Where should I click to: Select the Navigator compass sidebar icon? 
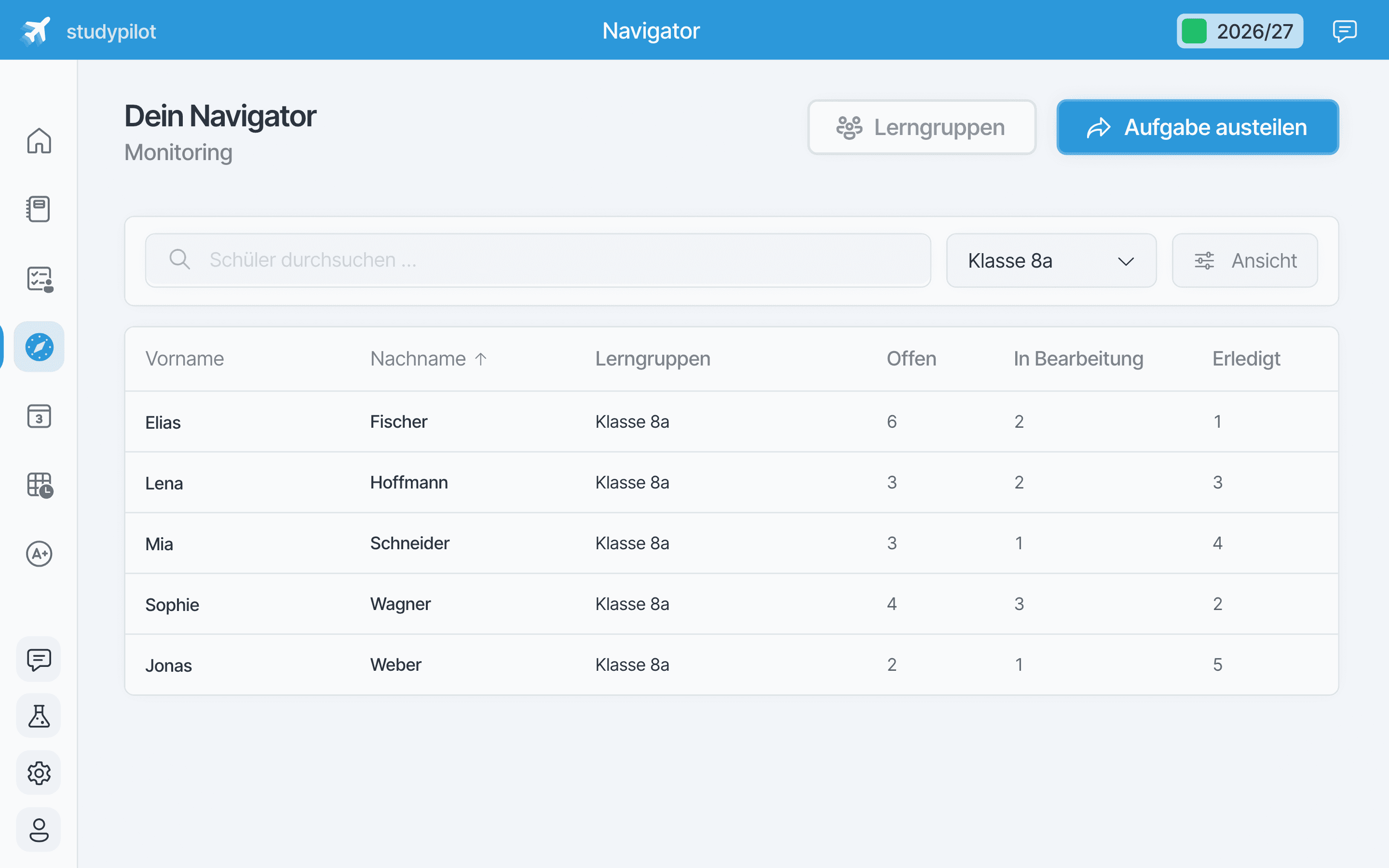(39, 347)
